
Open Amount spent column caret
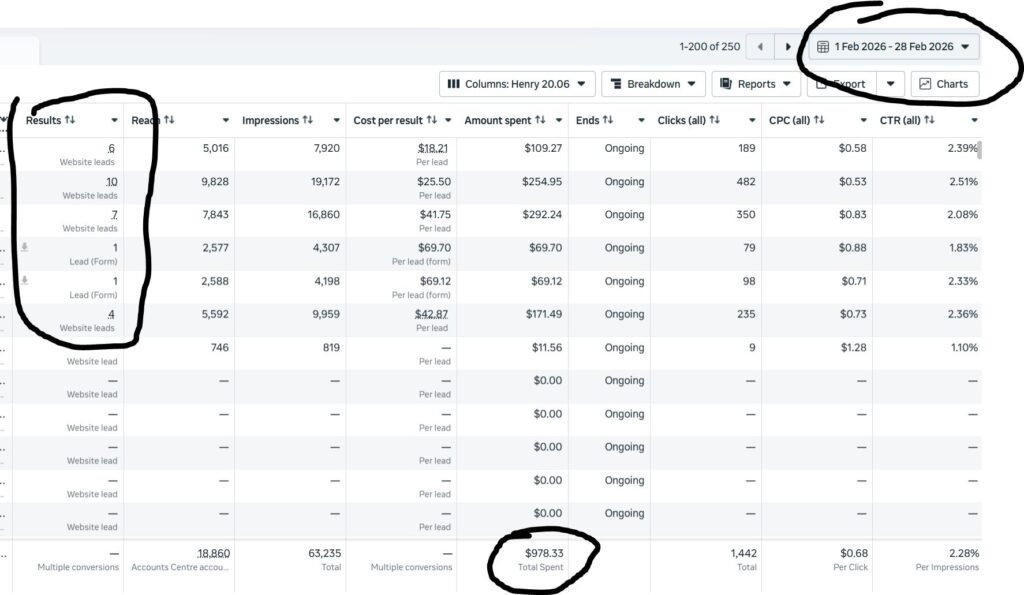tap(558, 120)
